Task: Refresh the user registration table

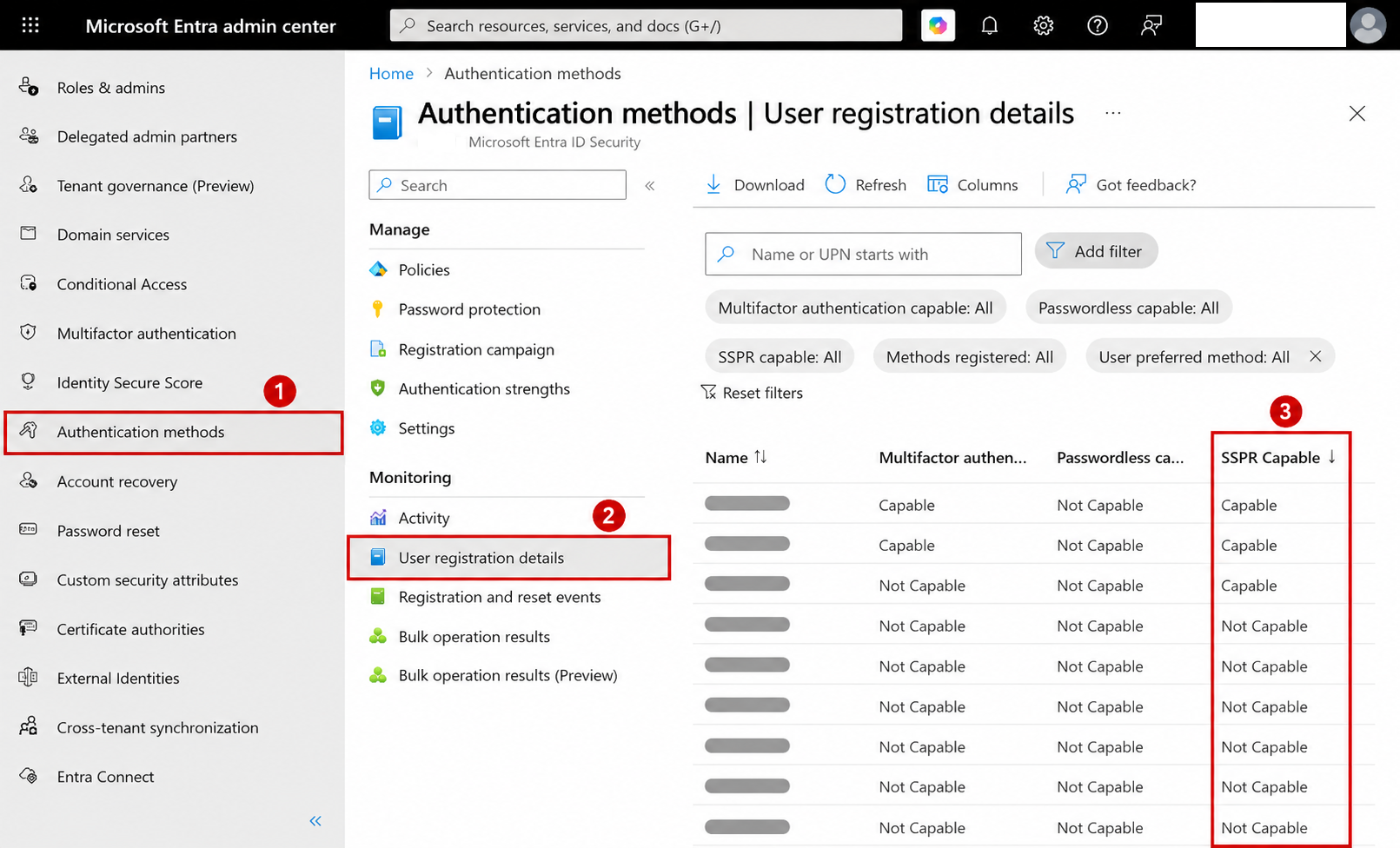Action: (866, 184)
